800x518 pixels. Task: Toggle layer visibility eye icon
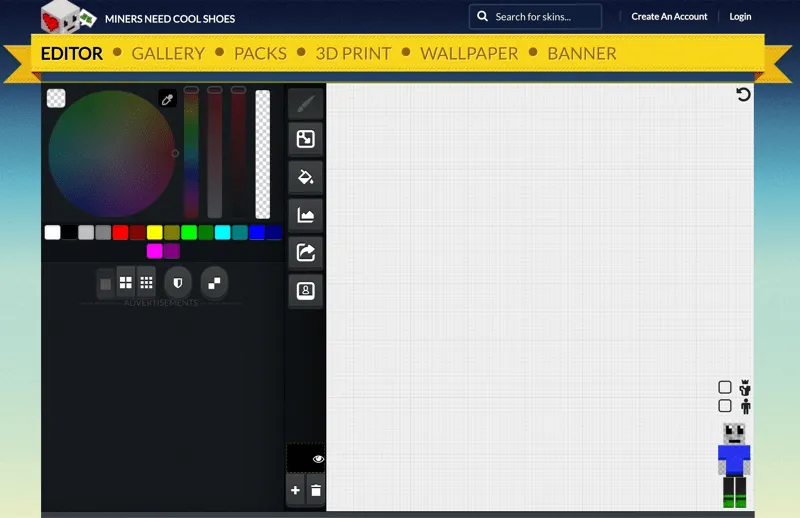click(x=318, y=459)
